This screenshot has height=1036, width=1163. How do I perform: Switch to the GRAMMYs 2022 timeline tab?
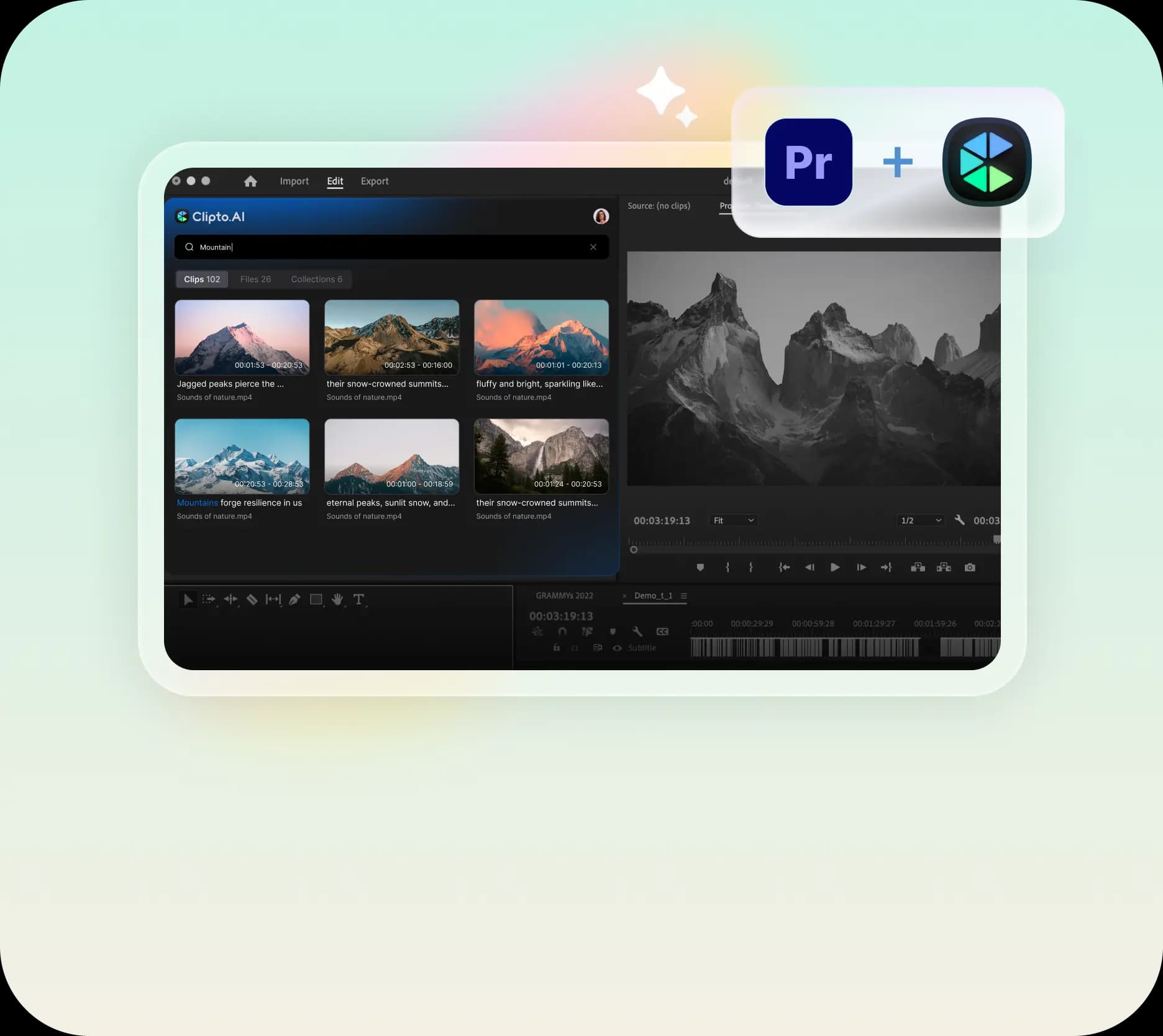coord(563,595)
